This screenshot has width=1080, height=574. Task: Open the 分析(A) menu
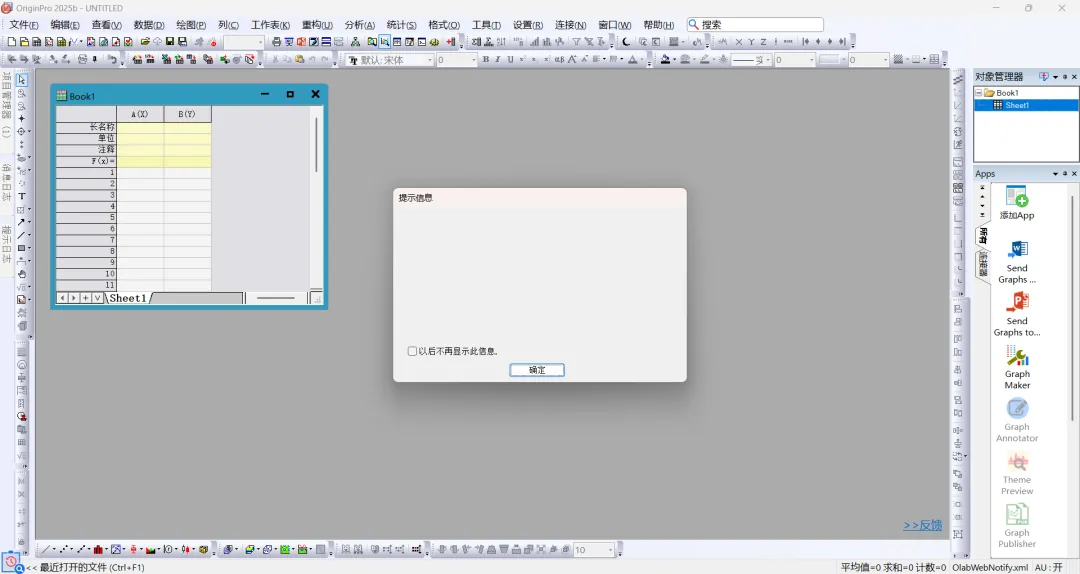(360, 25)
